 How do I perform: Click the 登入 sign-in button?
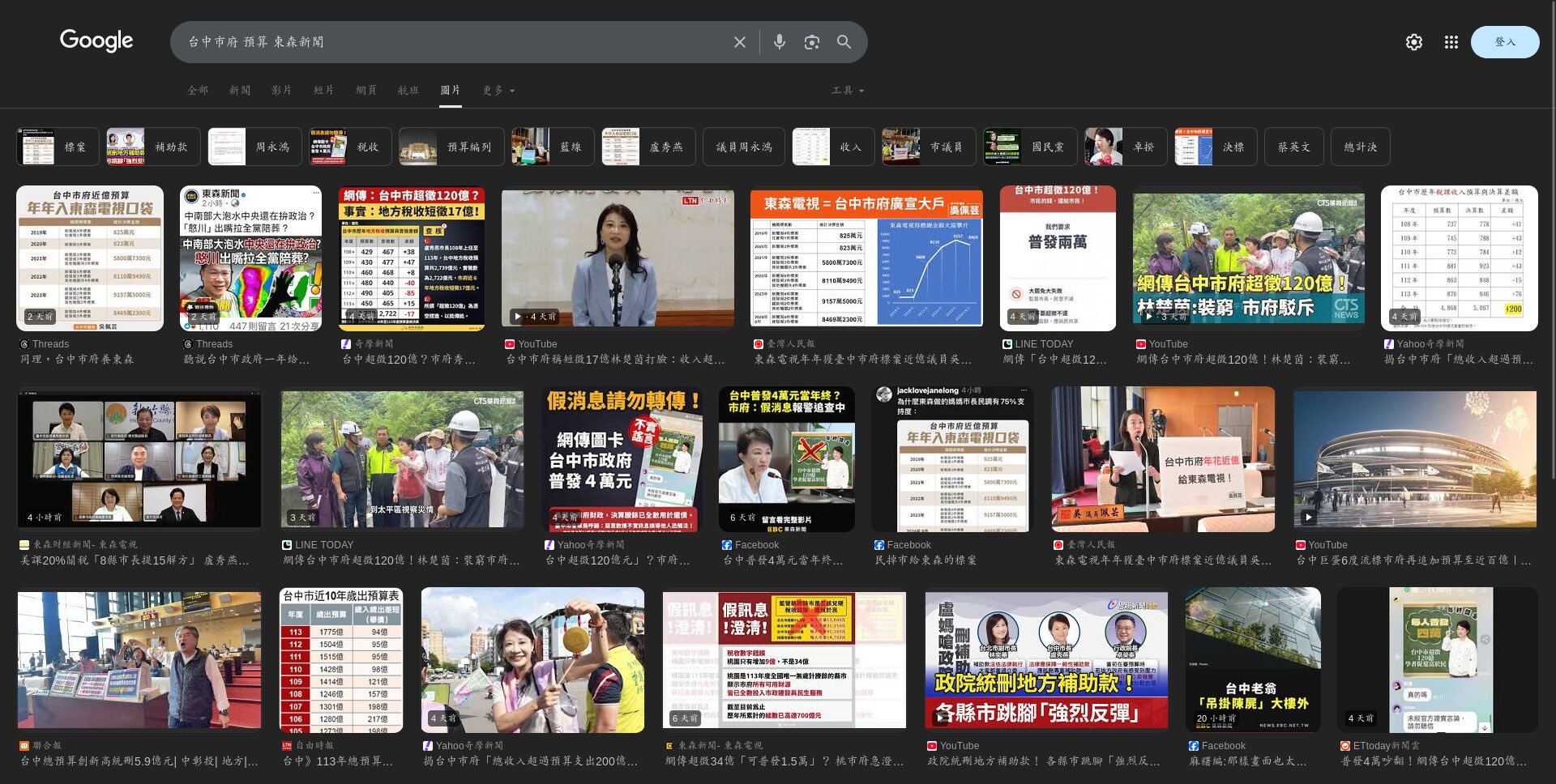coord(1505,42)
